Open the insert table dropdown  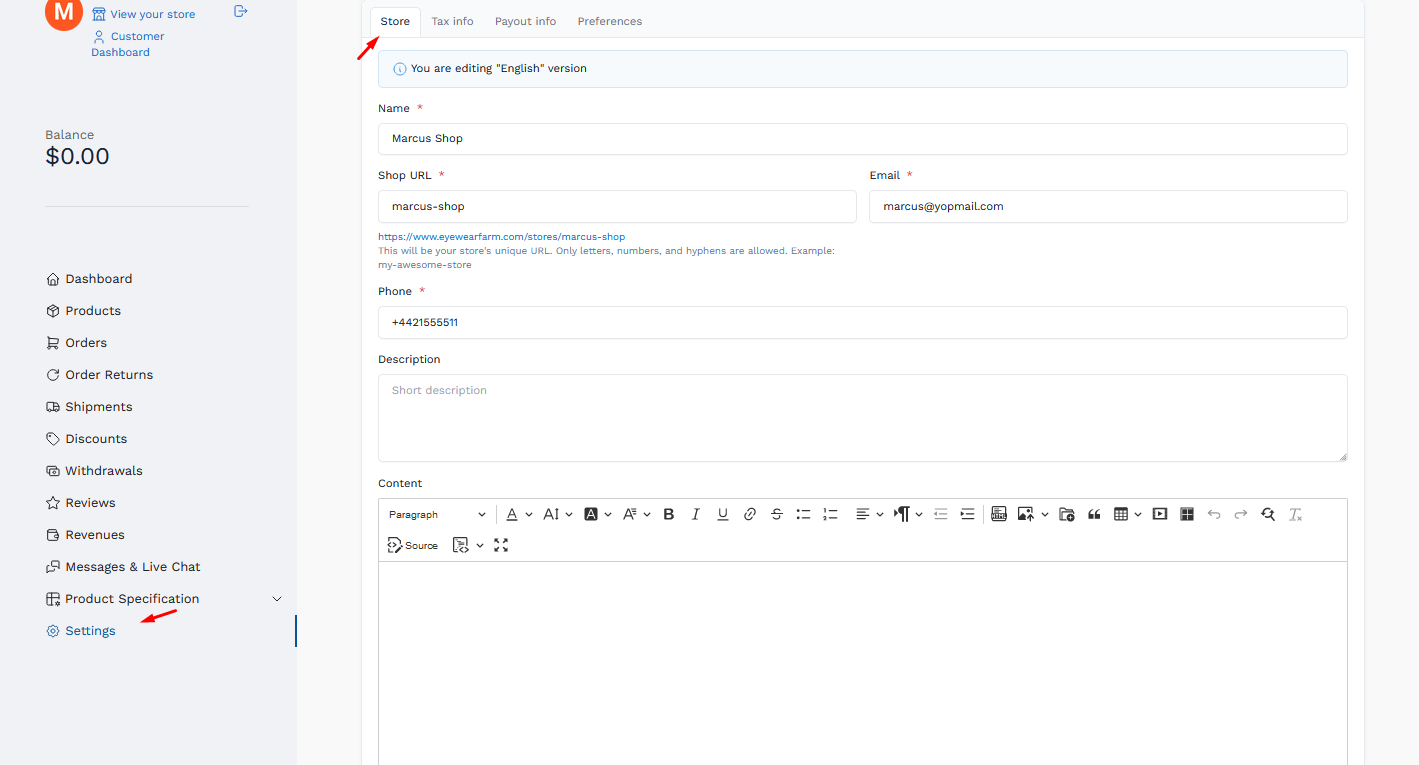pos(1127,514)
